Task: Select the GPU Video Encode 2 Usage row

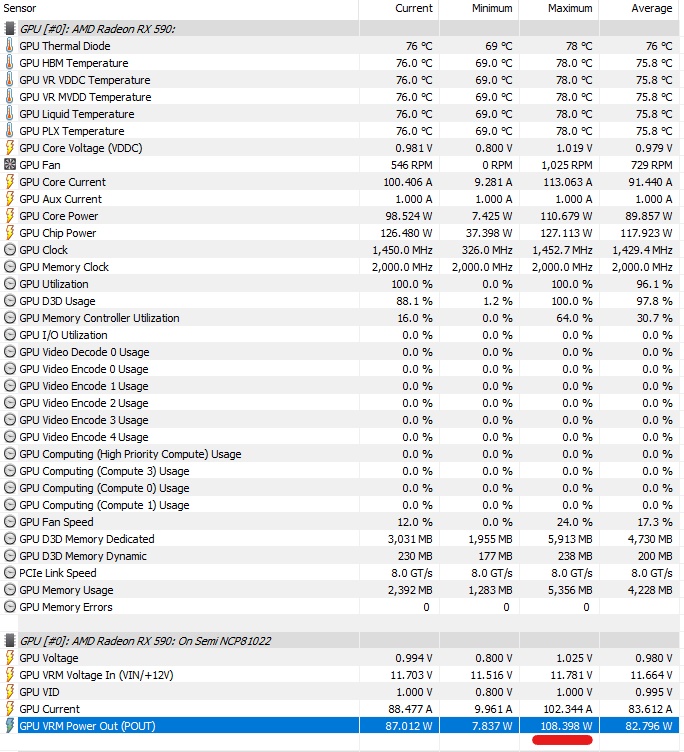Action: 342,403
